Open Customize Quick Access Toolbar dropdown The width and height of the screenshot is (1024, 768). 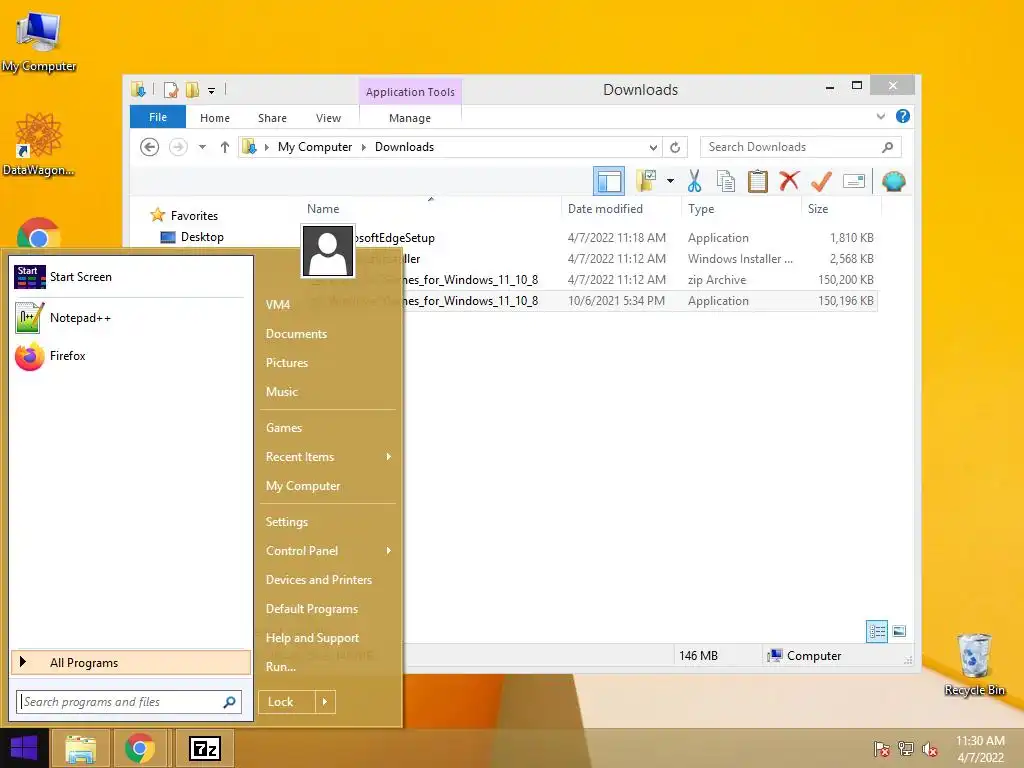click(x=212, y=90)
